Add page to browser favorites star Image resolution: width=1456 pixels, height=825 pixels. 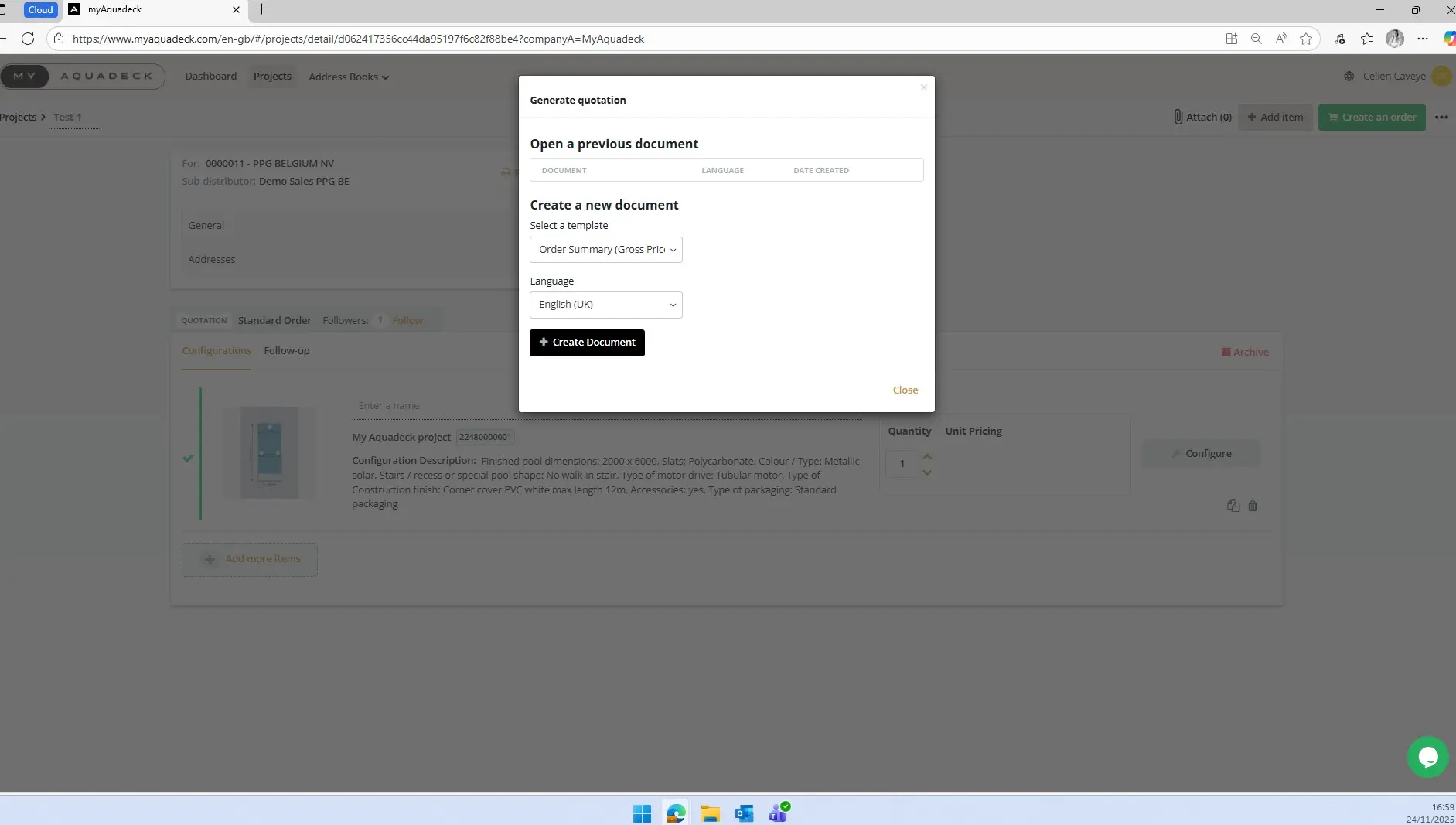pos(1306,39)
